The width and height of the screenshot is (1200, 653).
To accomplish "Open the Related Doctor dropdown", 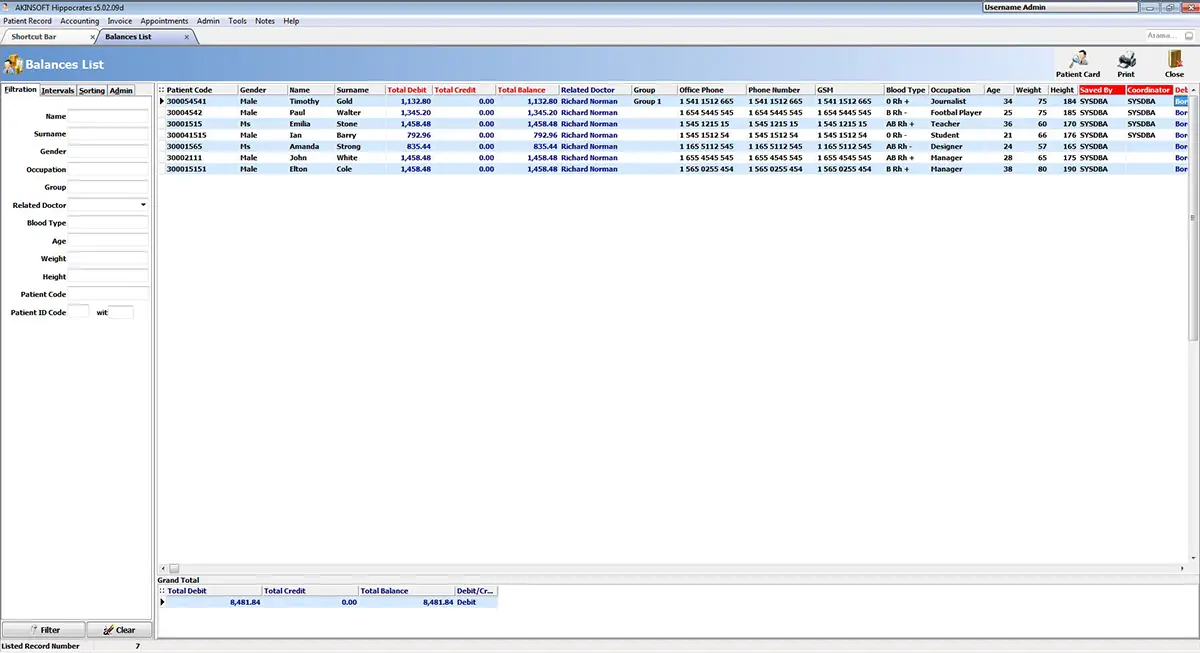I will point(143,205).
